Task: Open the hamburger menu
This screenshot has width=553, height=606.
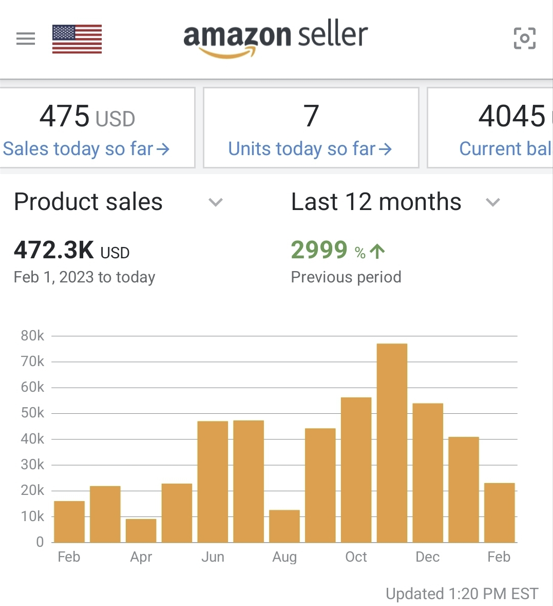Action: (x=26, y=39)
